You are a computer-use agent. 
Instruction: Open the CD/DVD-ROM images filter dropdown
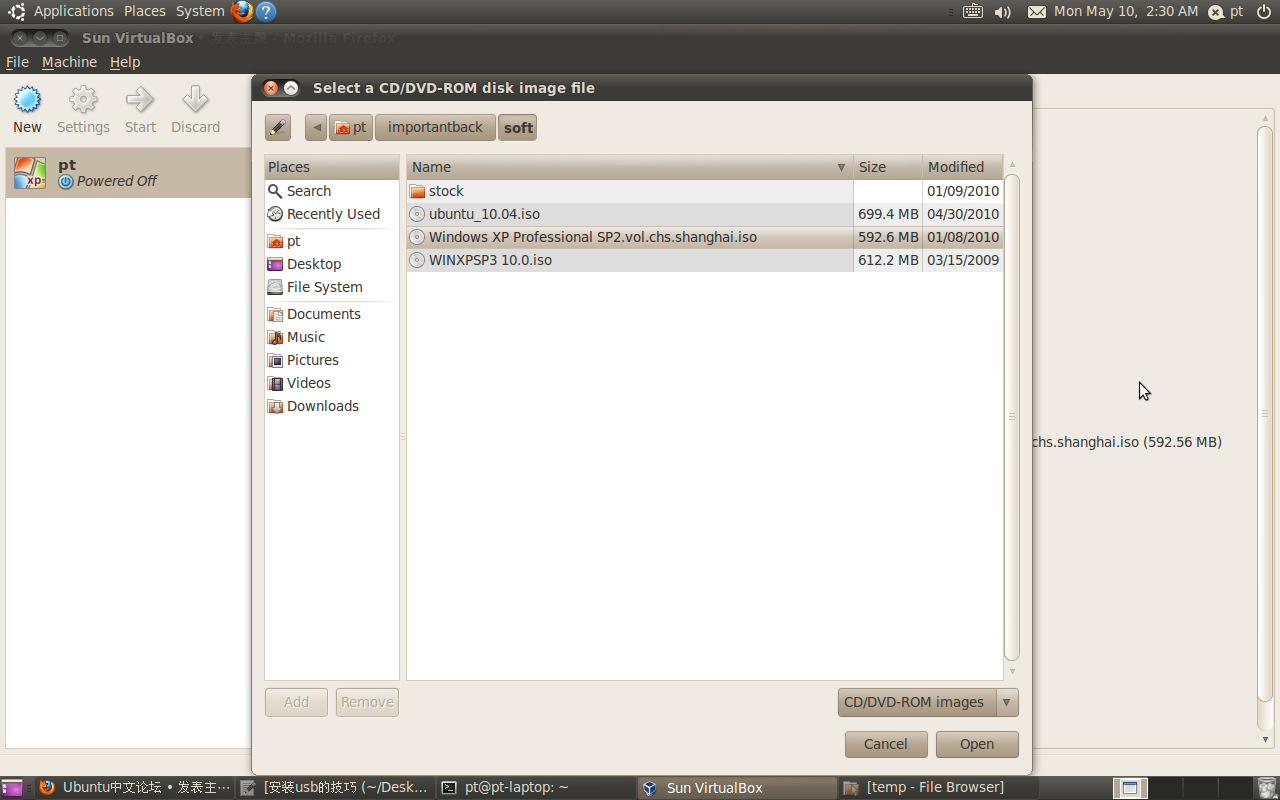coord(928,702)
